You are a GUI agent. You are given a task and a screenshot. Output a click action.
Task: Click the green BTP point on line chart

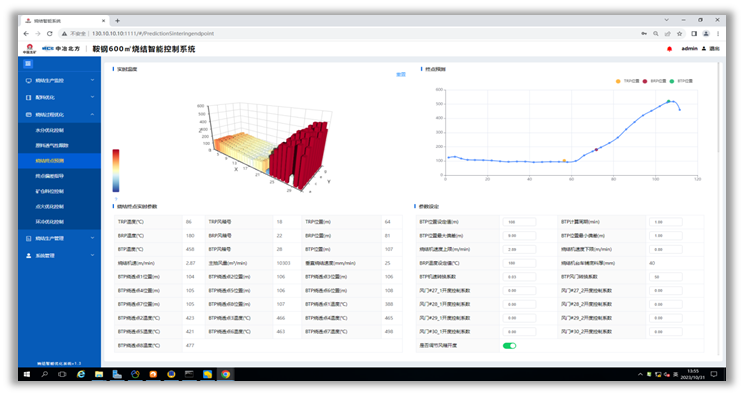coord(669,101)
